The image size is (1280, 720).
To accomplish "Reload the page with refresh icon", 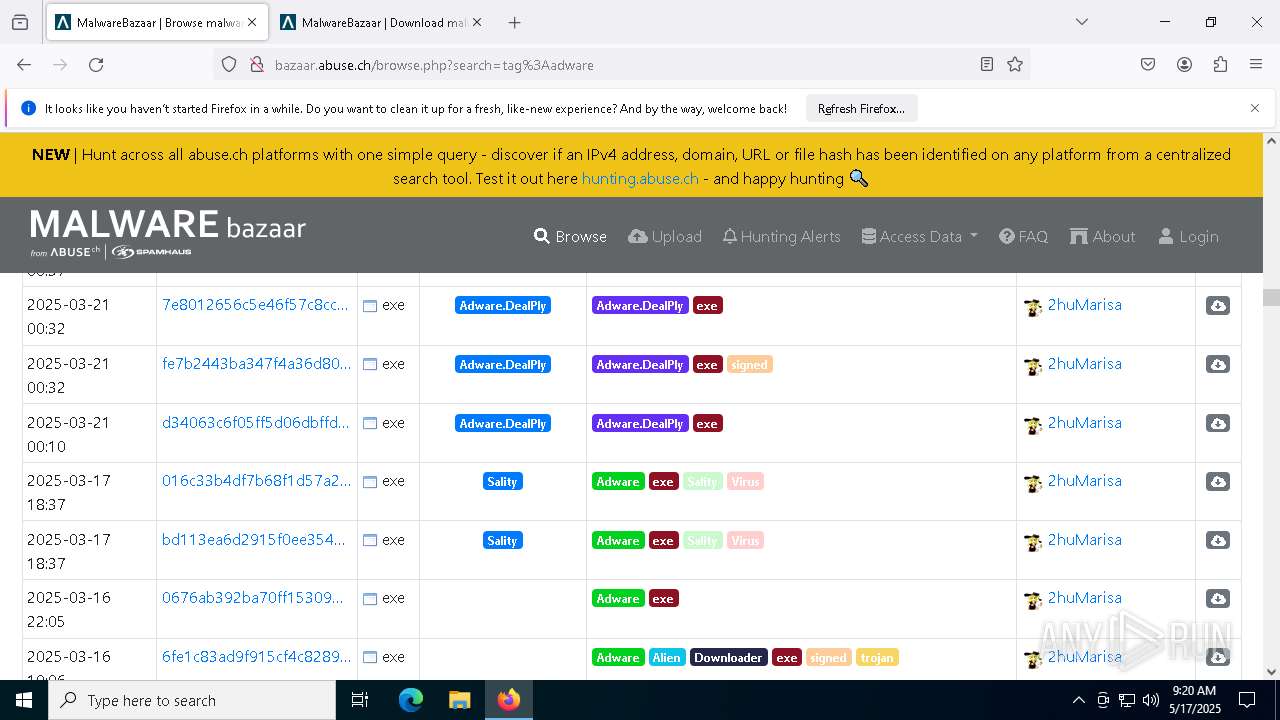I will pos(96,64).
